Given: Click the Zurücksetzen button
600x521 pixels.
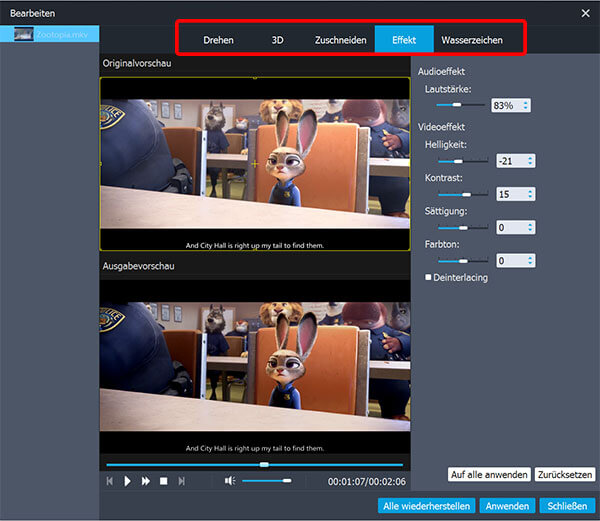Looking at the screenshot, I should pyautogui.click(x=565, y=474).
